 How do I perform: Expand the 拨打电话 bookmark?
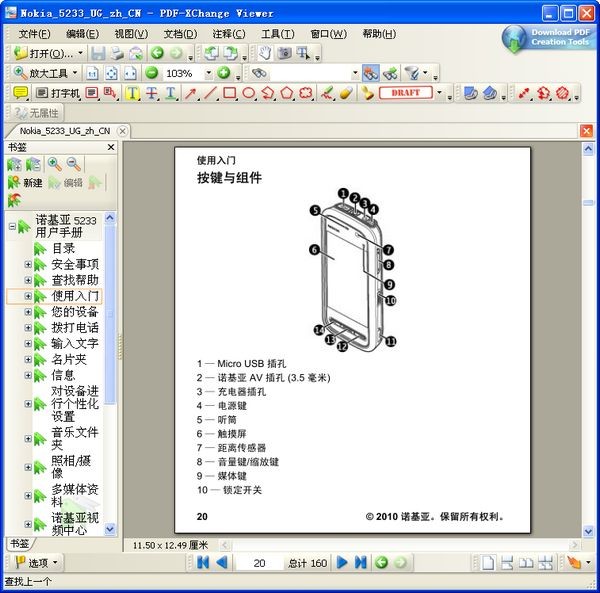[x=28, y=327]
